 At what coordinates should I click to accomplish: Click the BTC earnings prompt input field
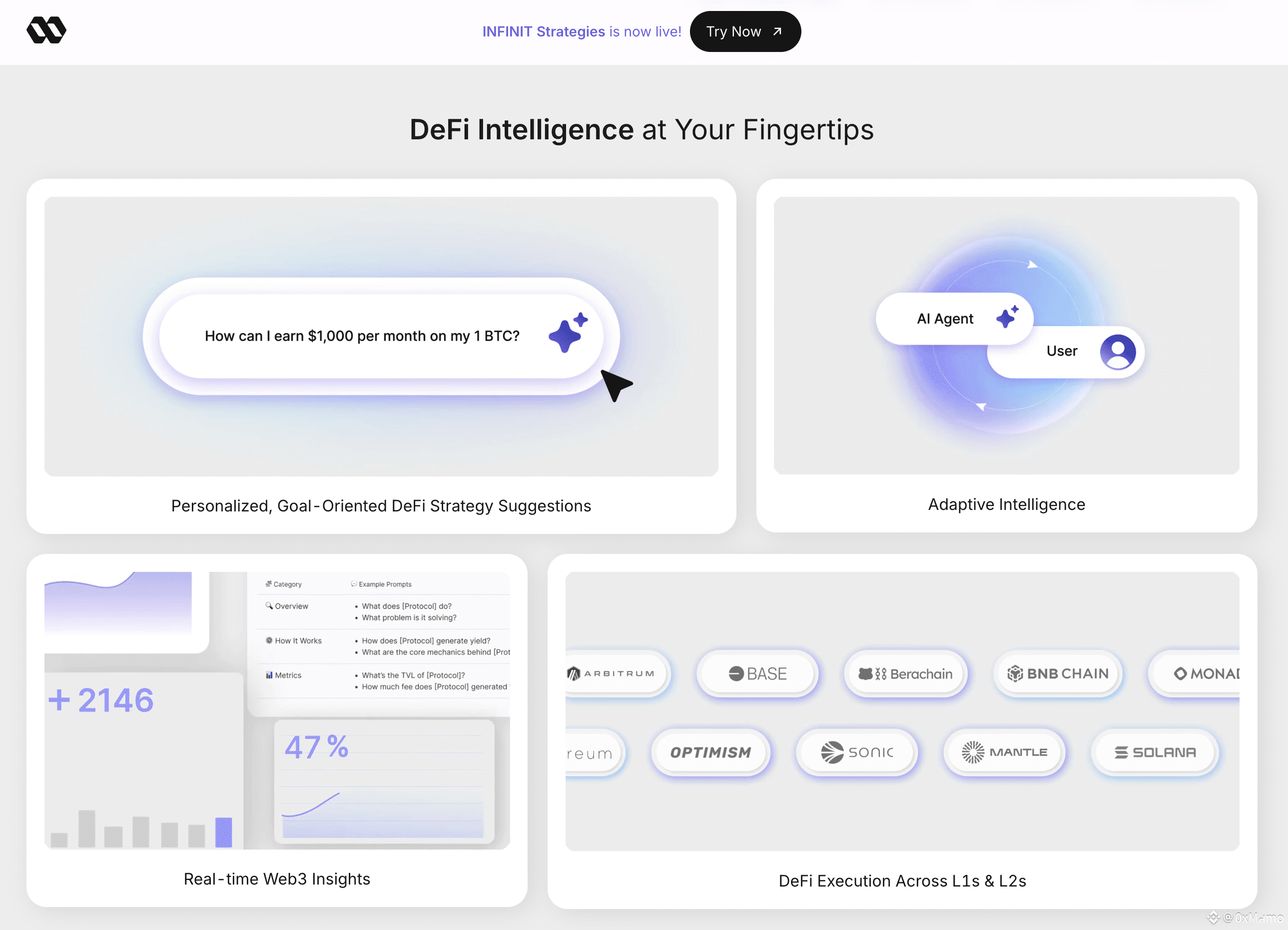pyautogui.click(x=362, y=336)
